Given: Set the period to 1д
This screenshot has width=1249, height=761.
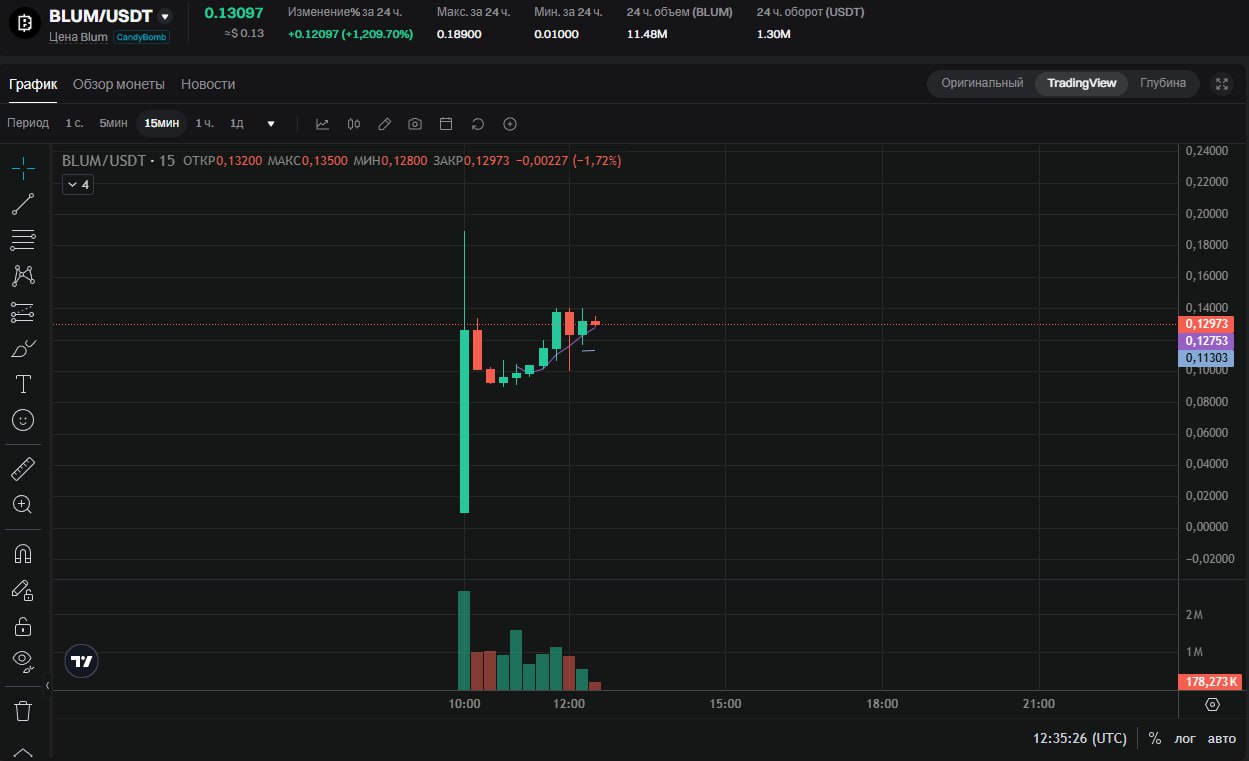Looking at the screenshot, I should click(237, 123).
